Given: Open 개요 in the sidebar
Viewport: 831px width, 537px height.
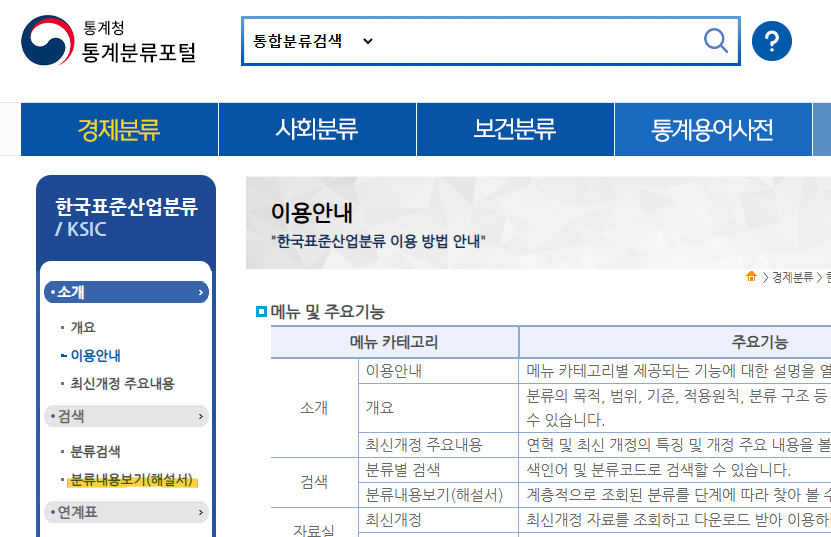Looking at the screenshot, I should click(x=83, y=327).
